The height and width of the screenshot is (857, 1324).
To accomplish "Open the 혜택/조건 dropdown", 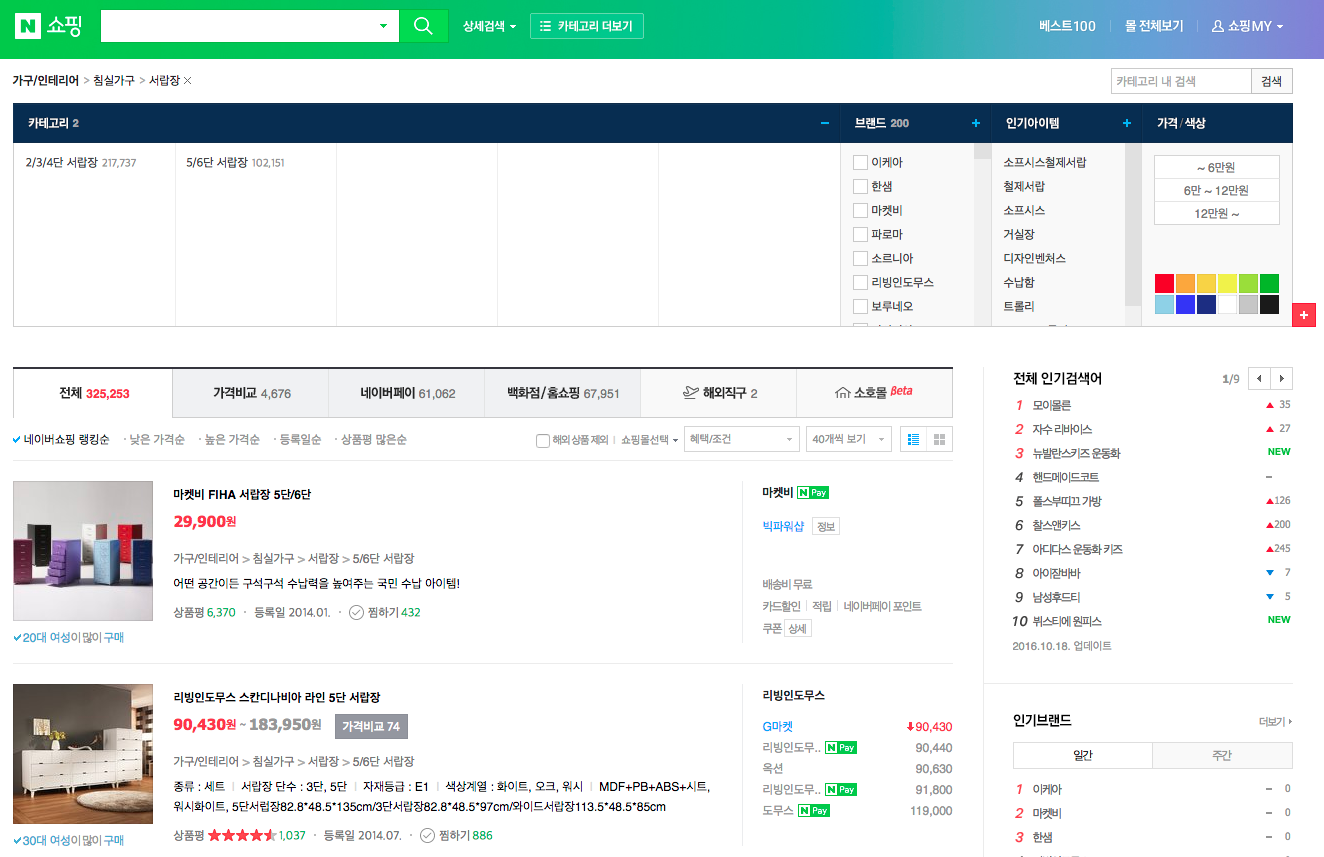I will pos(741,440).
